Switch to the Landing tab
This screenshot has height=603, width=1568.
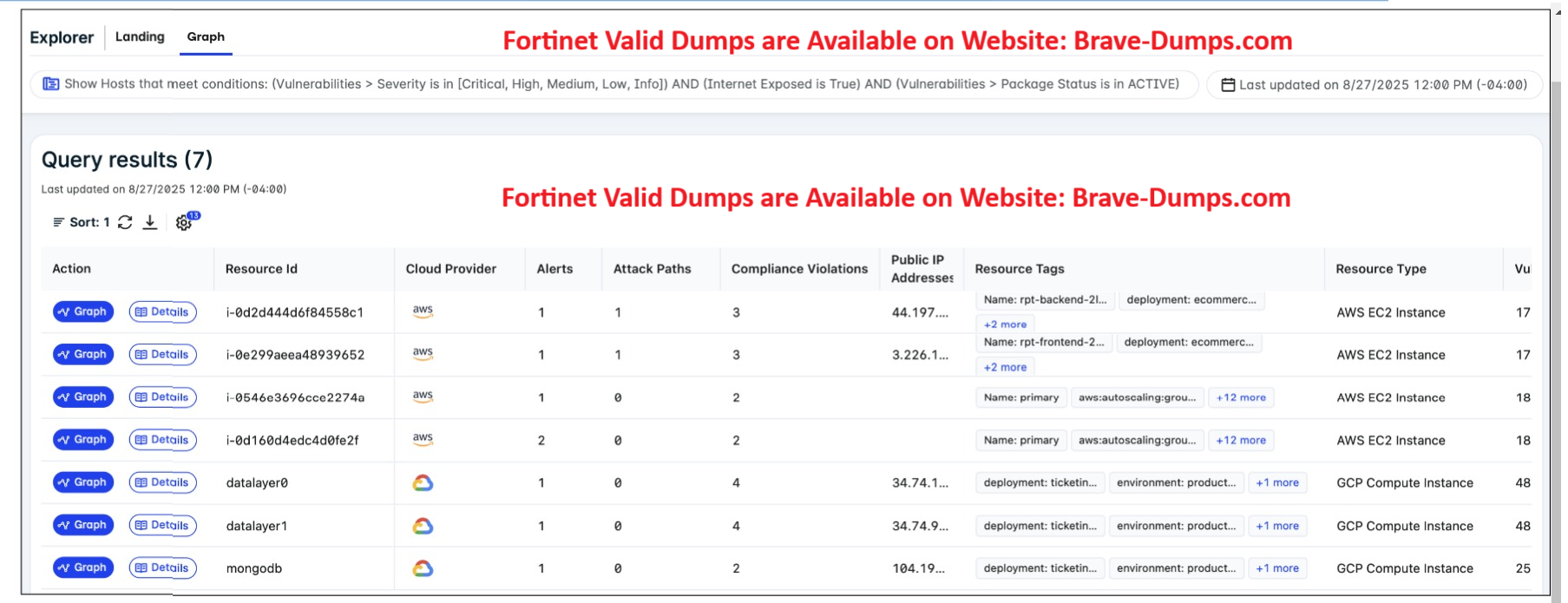click(x=140, y=36)
